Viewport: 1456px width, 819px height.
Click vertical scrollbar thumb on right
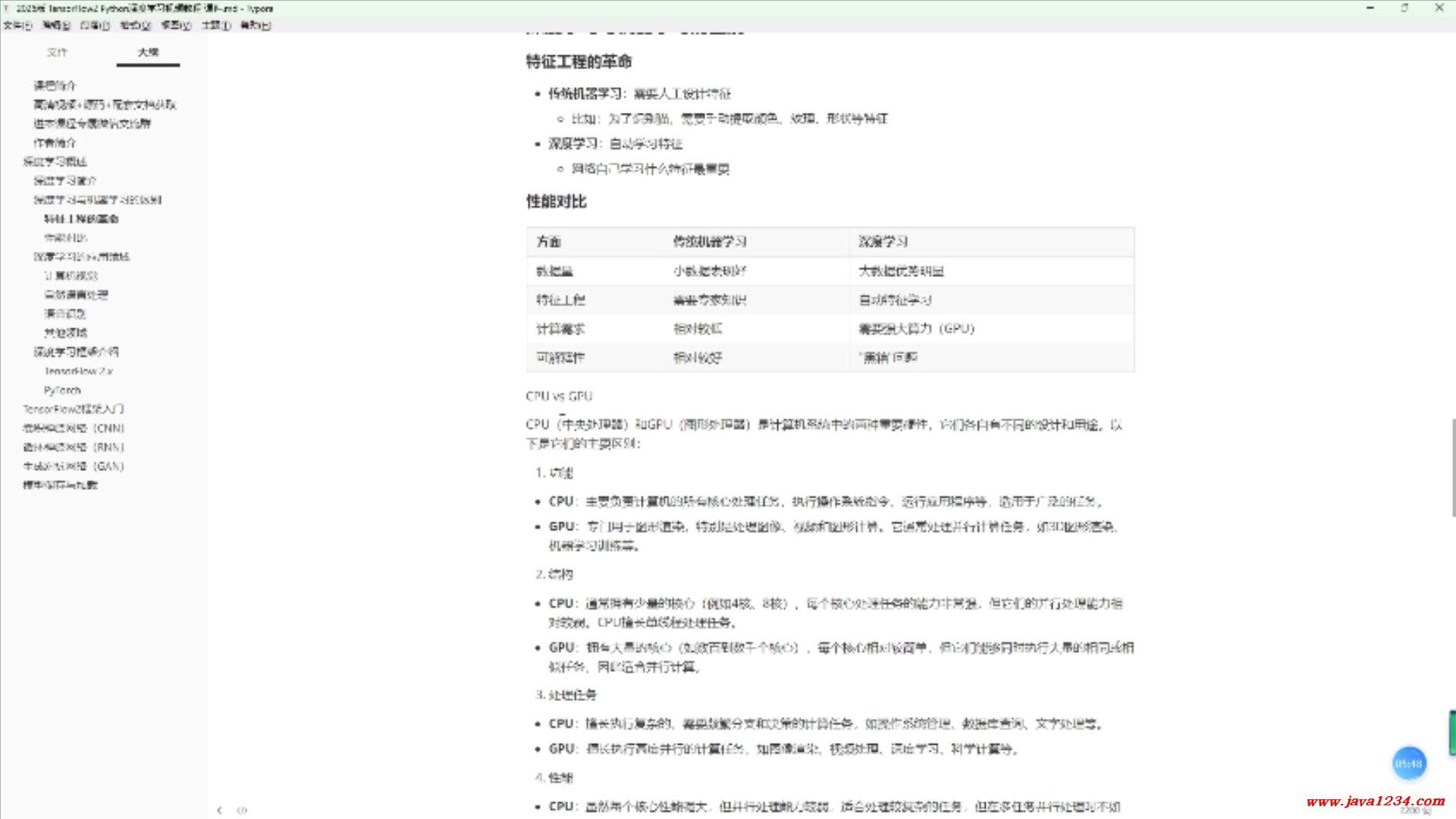point(1452,466)
